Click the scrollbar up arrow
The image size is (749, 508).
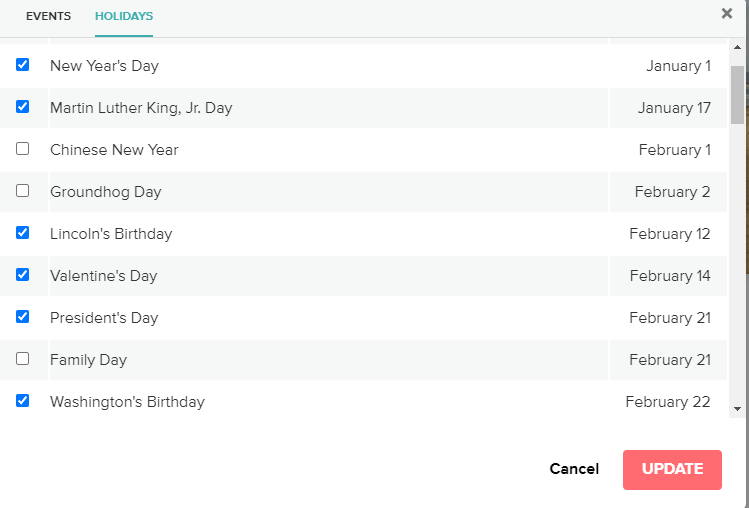(737, 47)
